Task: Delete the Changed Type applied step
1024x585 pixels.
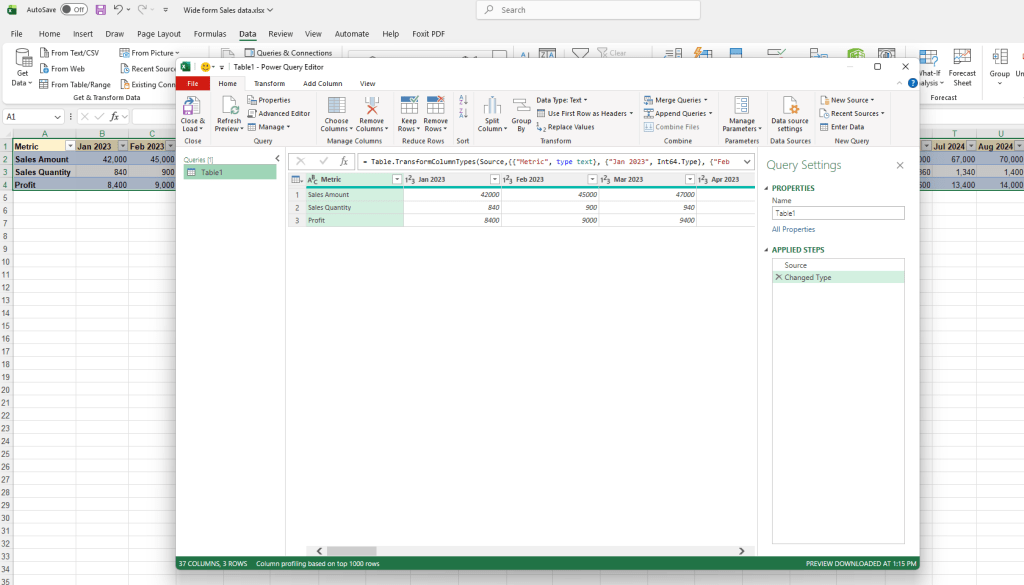Action: [779, 278]
